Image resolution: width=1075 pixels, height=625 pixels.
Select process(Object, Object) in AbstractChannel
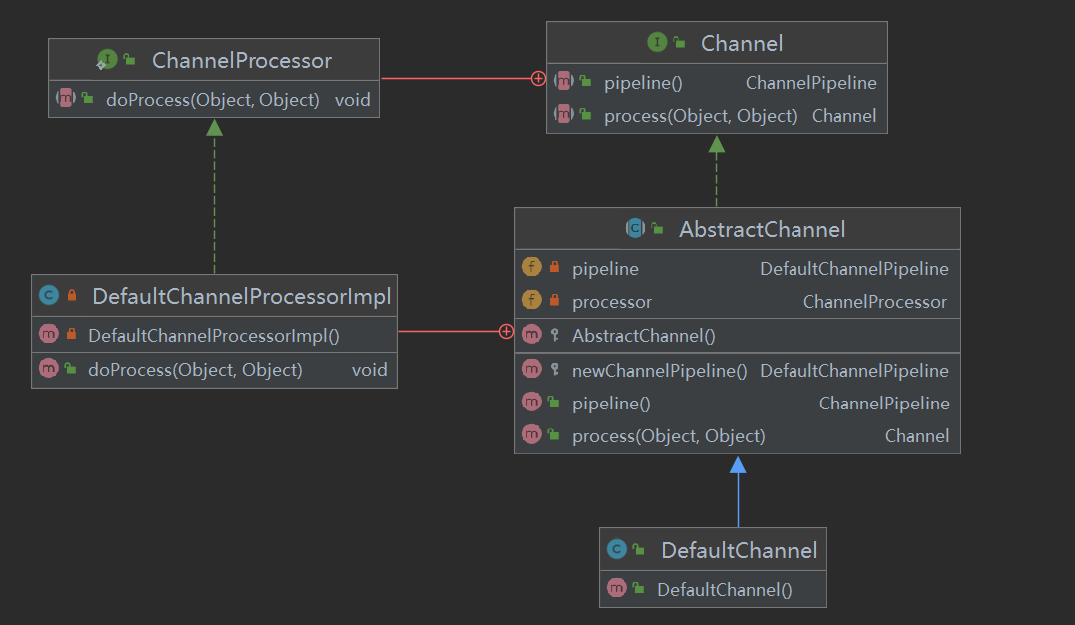click(668, 436)
